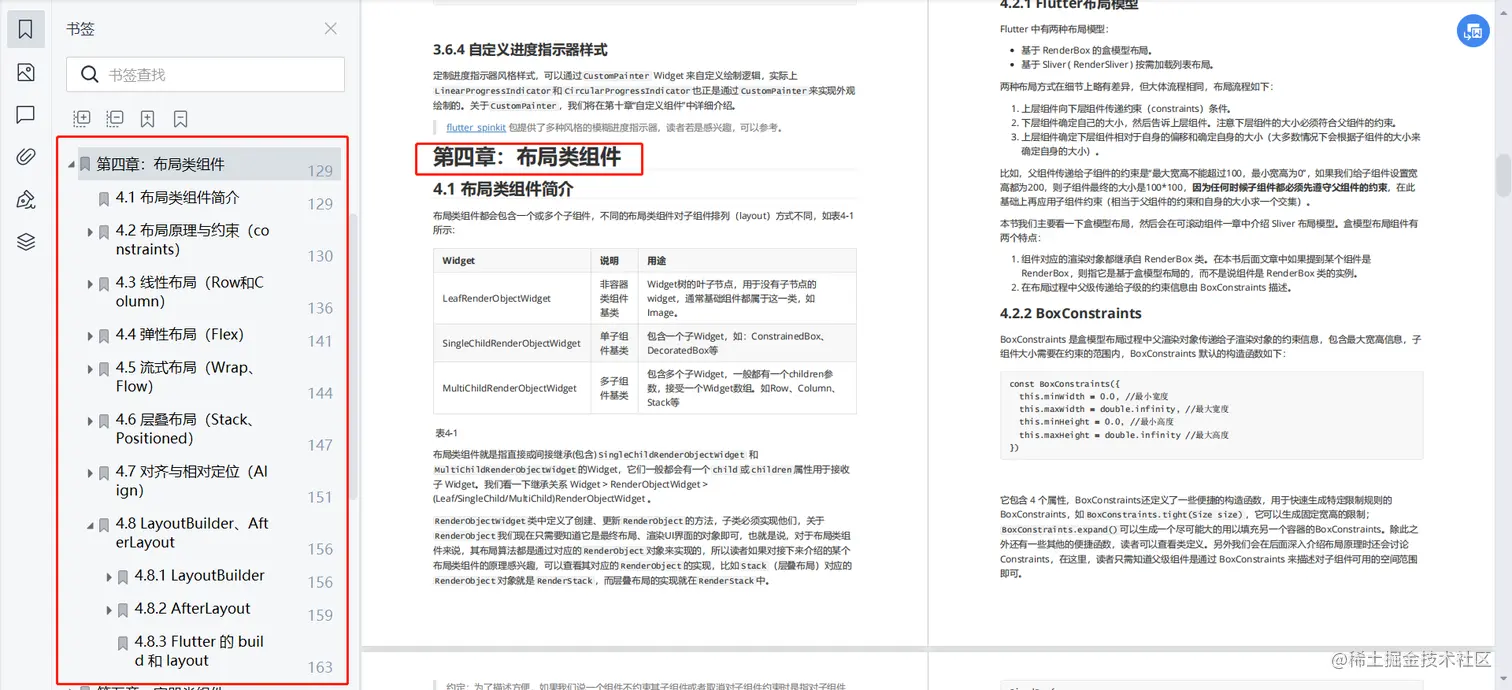Open the flutter_spinkit hyperlink
Viewport: 1512px width, 690px height.
[475, 127]
